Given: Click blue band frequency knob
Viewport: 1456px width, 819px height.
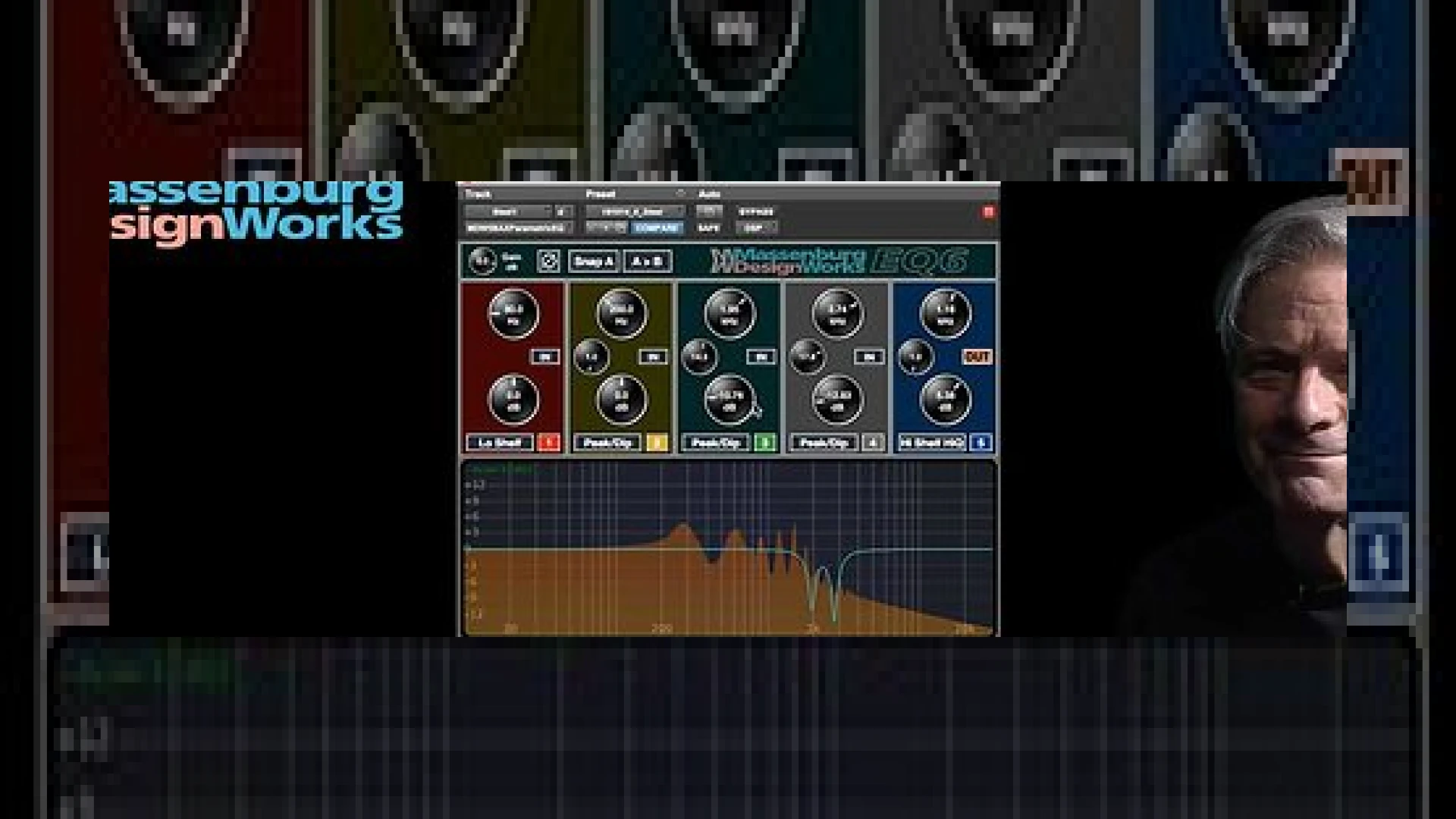Looking at the screenshot, I should pyautogui.click(x=945, y=314).
